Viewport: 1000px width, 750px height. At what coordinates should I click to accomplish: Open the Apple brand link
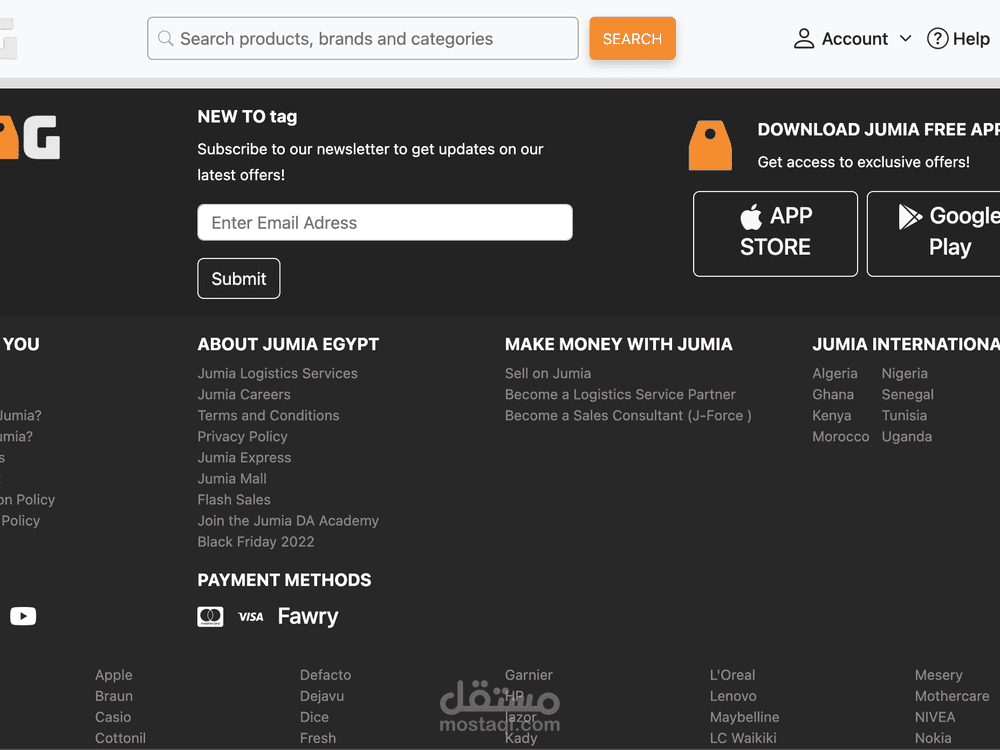point(114,675)
